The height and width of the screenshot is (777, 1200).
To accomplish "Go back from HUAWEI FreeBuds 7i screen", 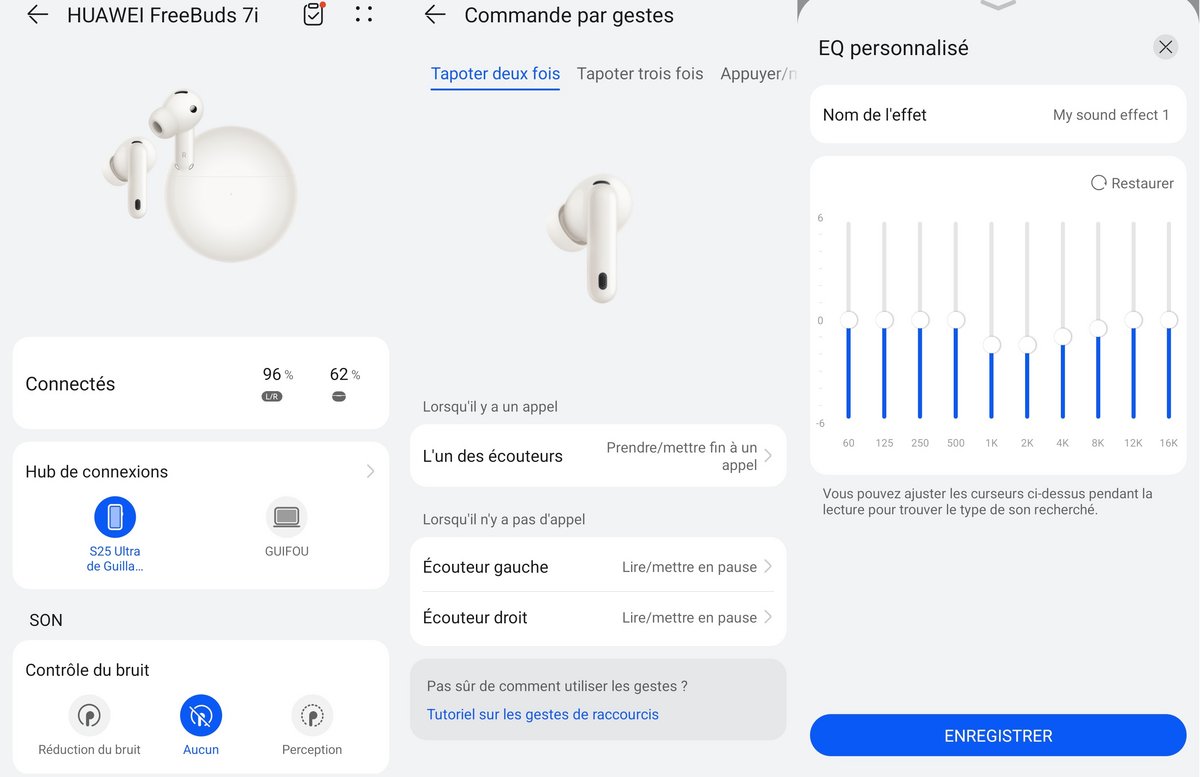I will [x=37, y=15].
